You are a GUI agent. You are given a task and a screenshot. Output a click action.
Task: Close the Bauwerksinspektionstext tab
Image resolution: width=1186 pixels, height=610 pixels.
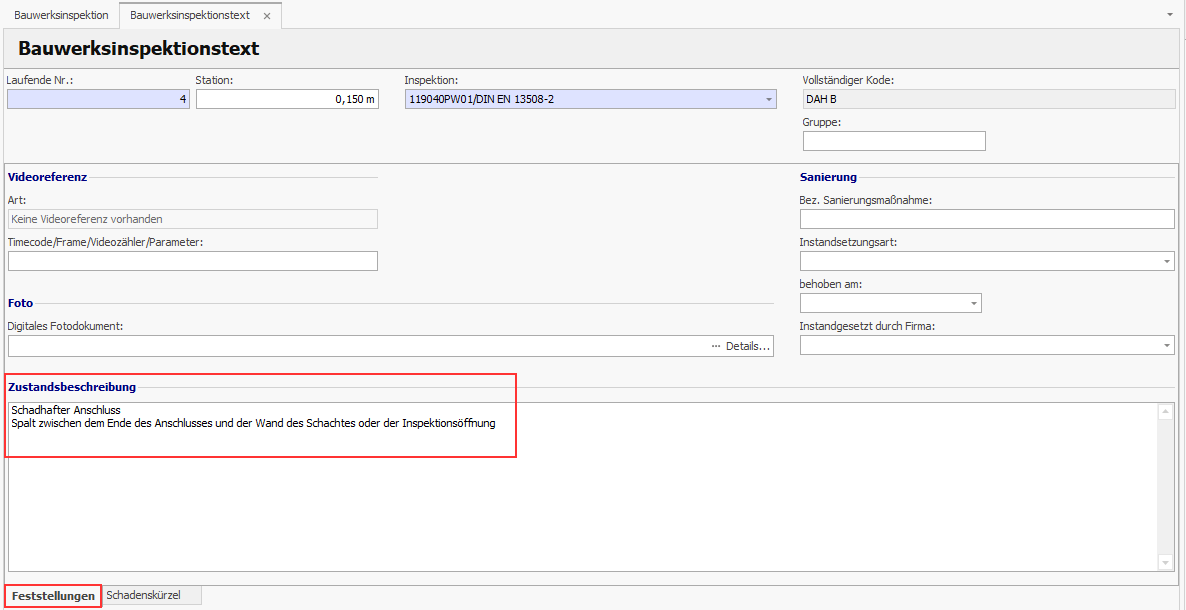267,16
